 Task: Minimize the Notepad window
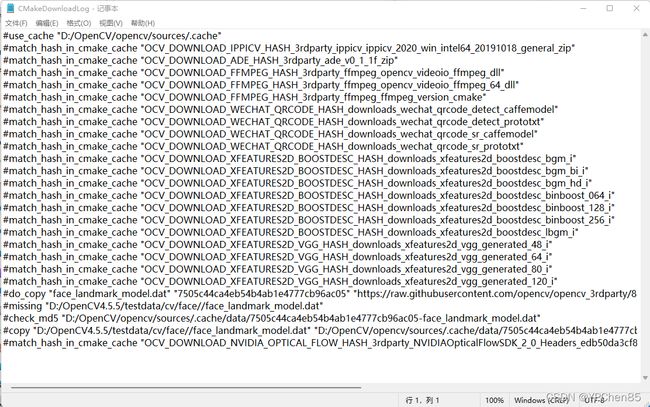point(583,8)
